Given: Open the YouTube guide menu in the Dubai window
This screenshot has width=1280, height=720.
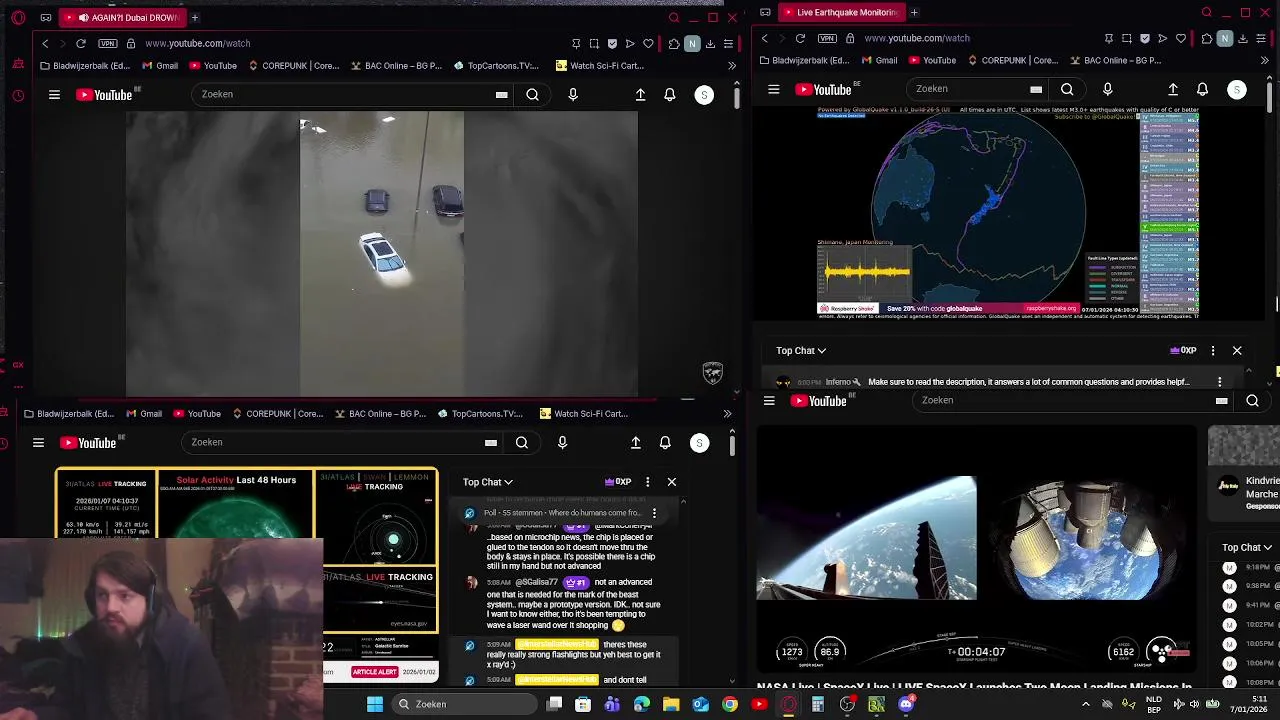Looking at the screenshot, I should pyautogui.click(x=54, y=95).
